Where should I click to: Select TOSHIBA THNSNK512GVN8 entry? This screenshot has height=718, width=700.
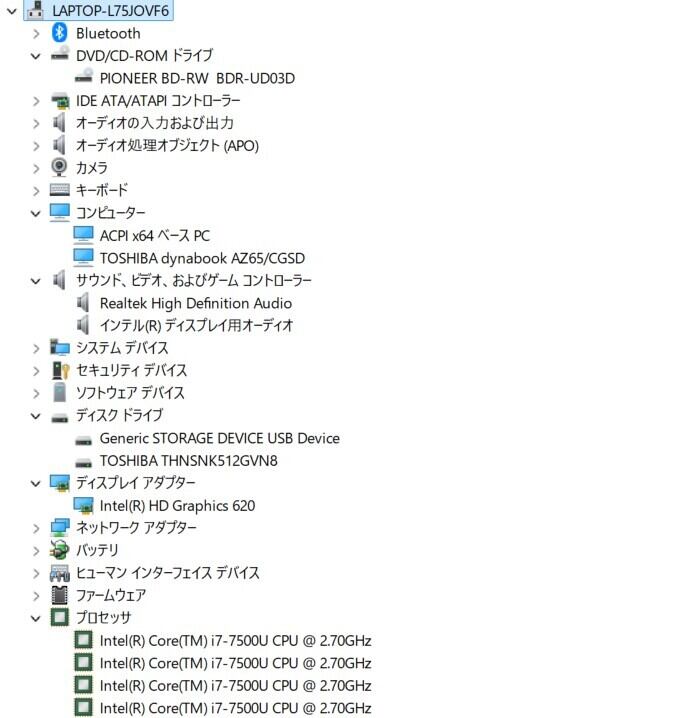(188, 461)
